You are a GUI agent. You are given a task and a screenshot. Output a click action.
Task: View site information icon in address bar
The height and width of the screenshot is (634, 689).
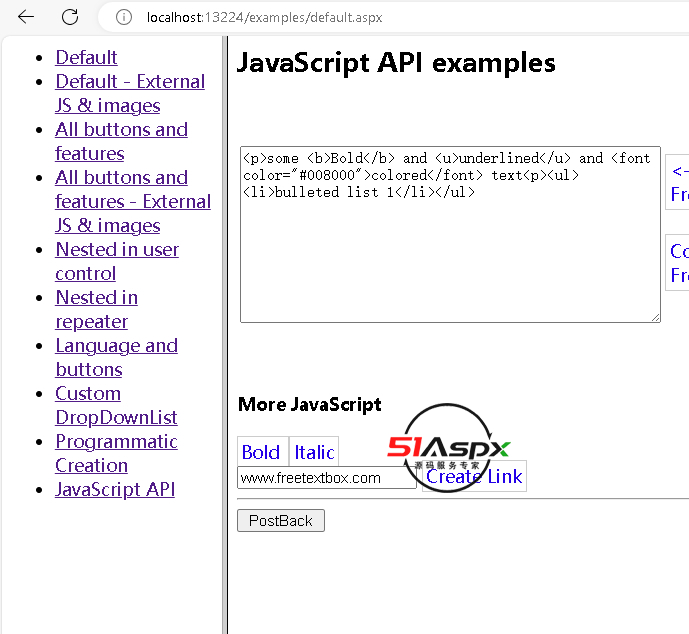point(123,18)
